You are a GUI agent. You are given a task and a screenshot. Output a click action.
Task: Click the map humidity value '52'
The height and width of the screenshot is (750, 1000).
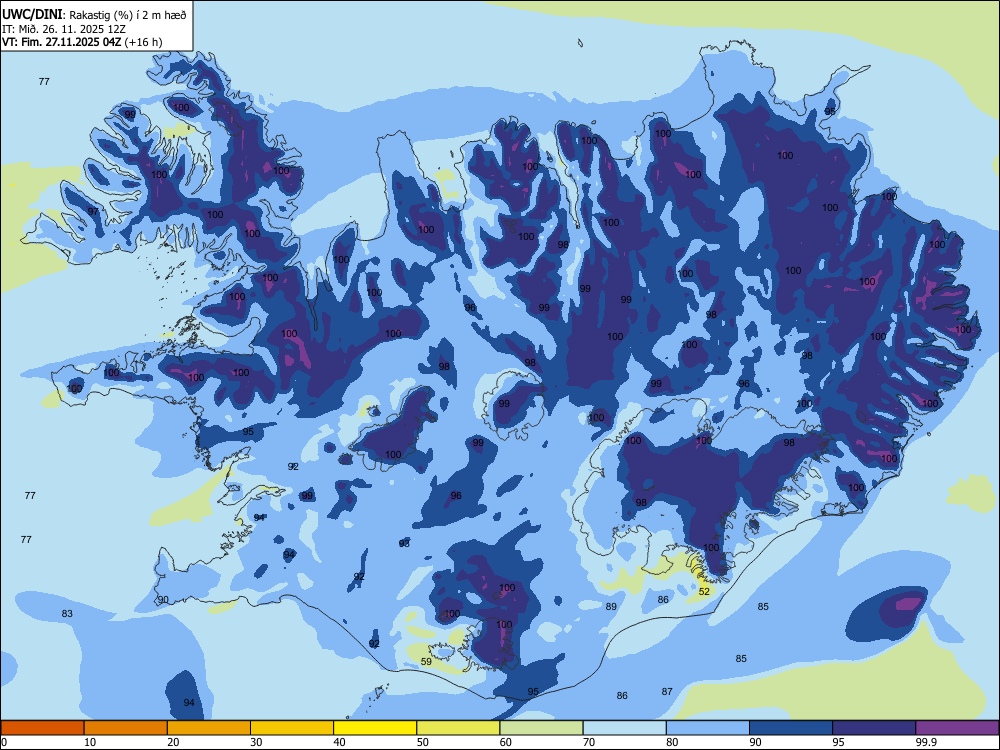(704, 592)
